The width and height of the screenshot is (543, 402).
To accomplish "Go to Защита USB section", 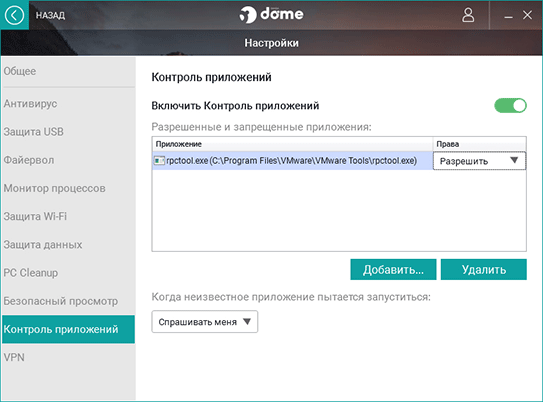I will [x=34, y=132].
